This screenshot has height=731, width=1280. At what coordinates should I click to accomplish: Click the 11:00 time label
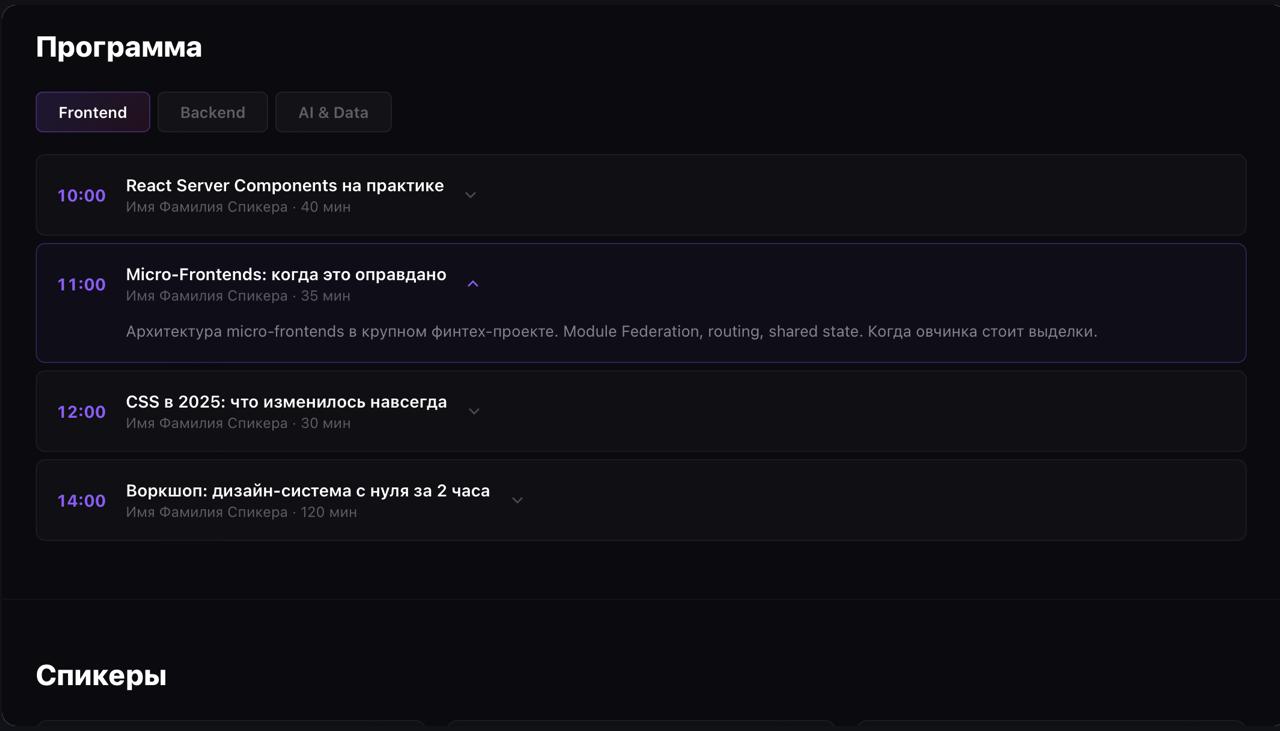(x=81, y=285)
